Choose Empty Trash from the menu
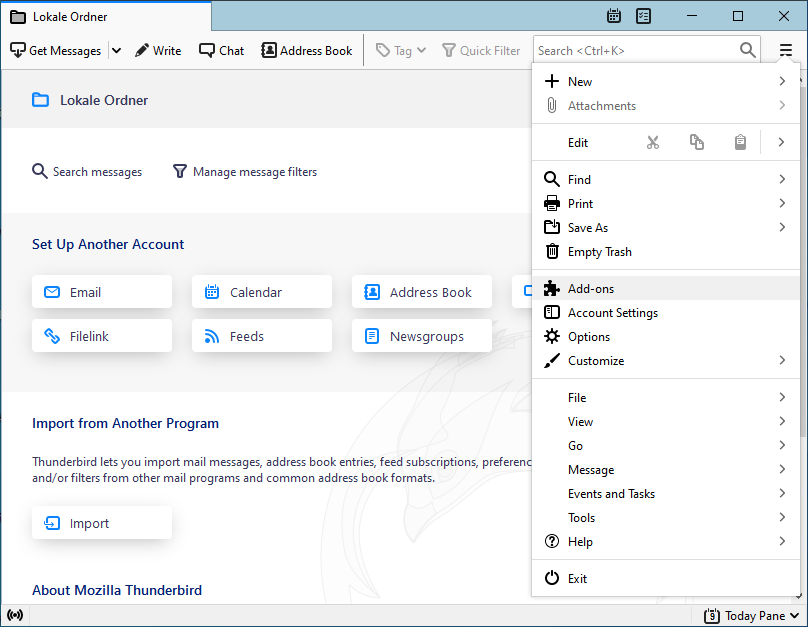 pos(665,251)
